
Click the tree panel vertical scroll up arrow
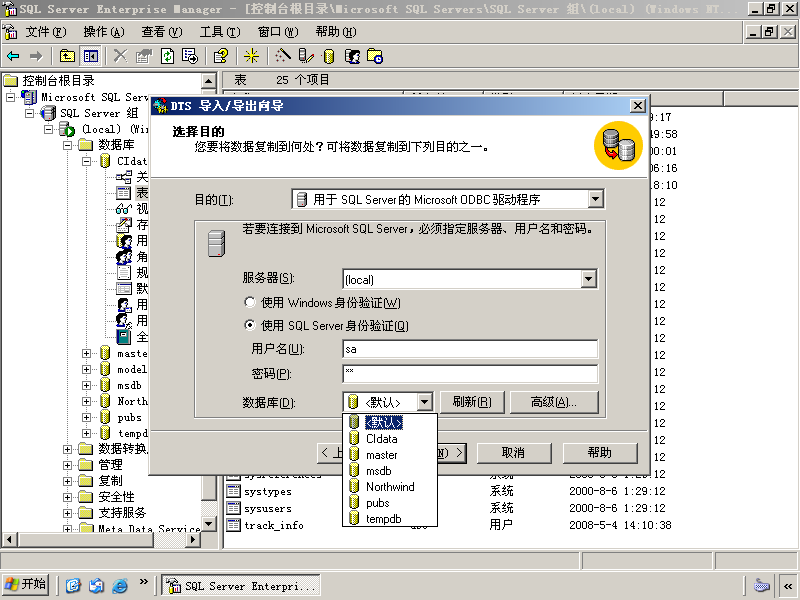pos(209,80)
